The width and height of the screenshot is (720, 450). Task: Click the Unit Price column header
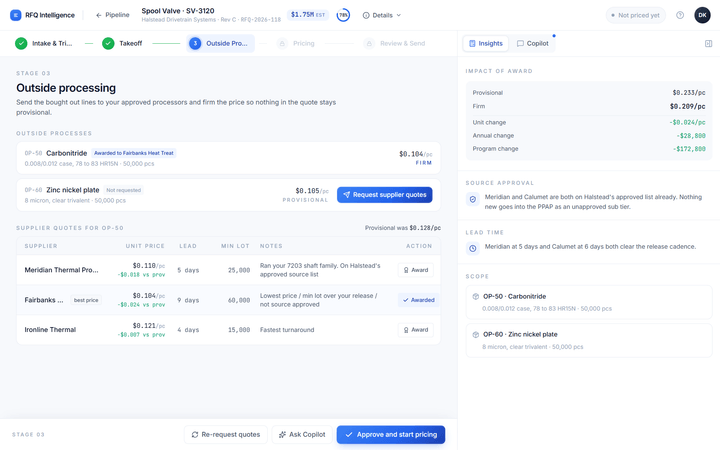[x=145, y=246]
